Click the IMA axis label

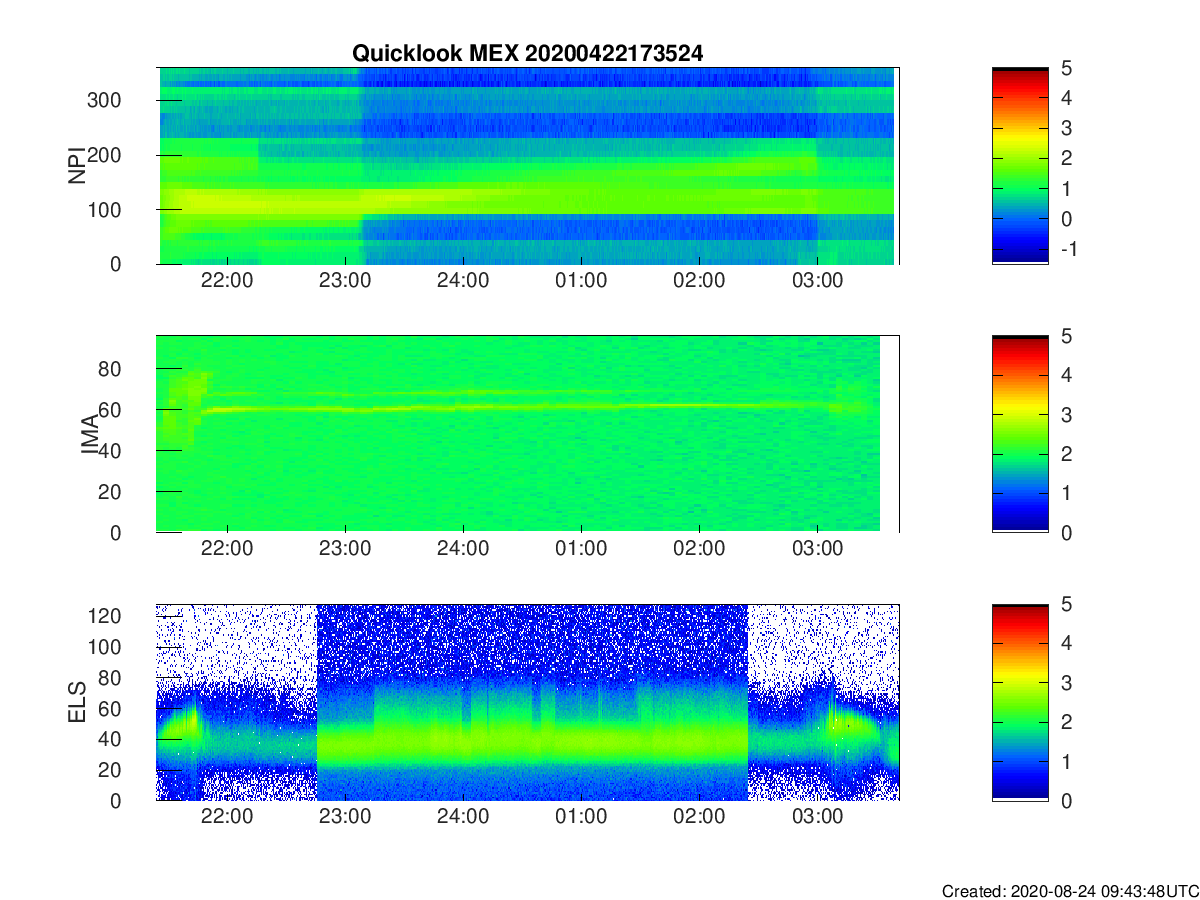[x=91, y=434]
